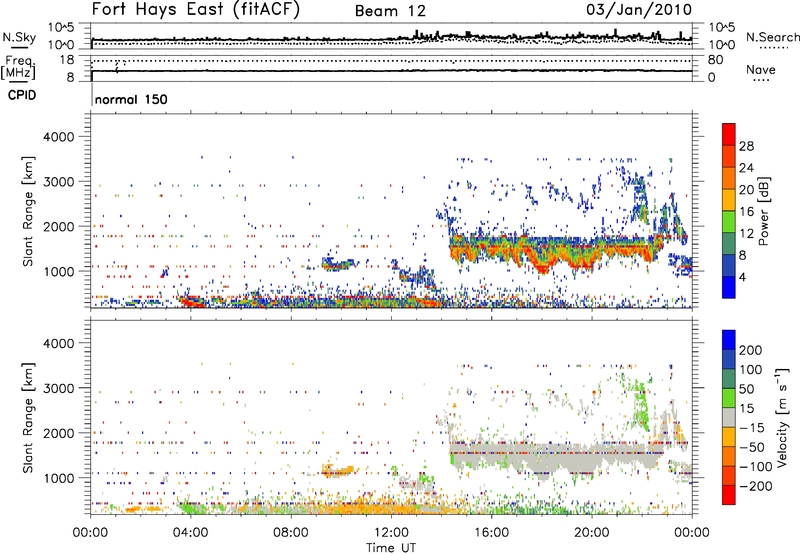Click "-200" on the velocity colorbar
Image resolution: width=800 pixels, height=554 pixels.
[756, 486]
